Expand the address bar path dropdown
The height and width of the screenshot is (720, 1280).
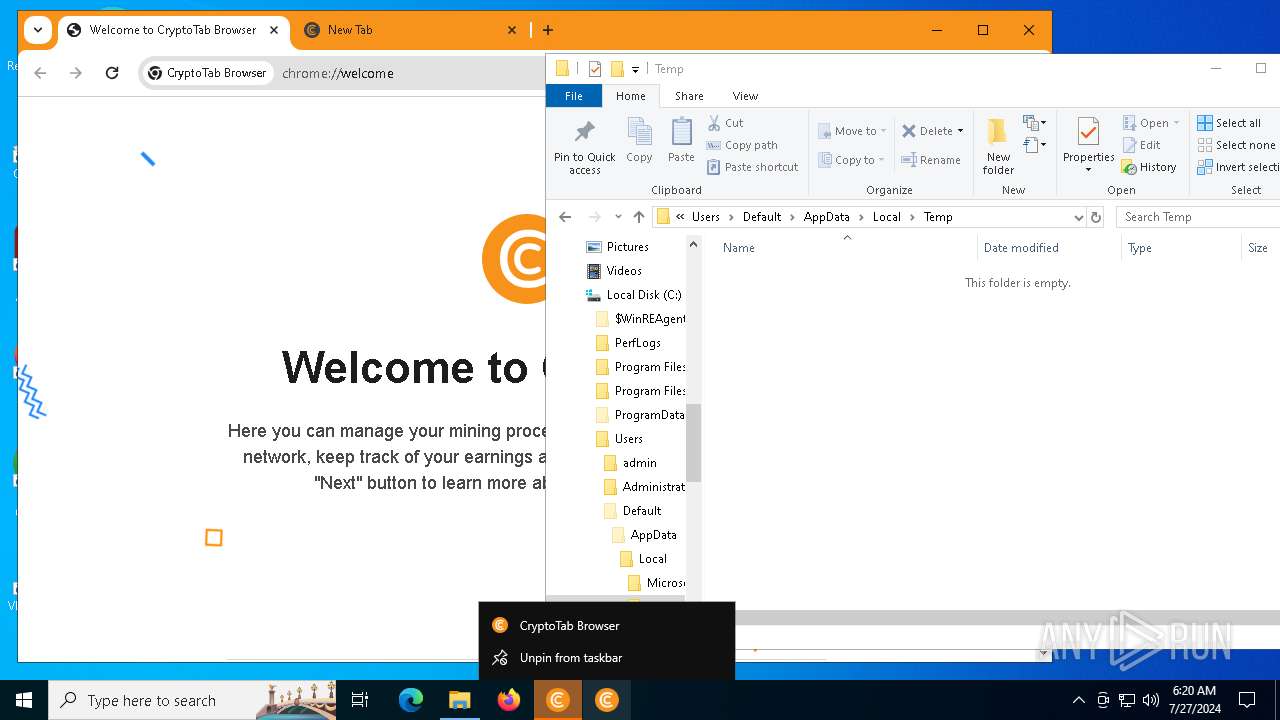point(1078,217)
